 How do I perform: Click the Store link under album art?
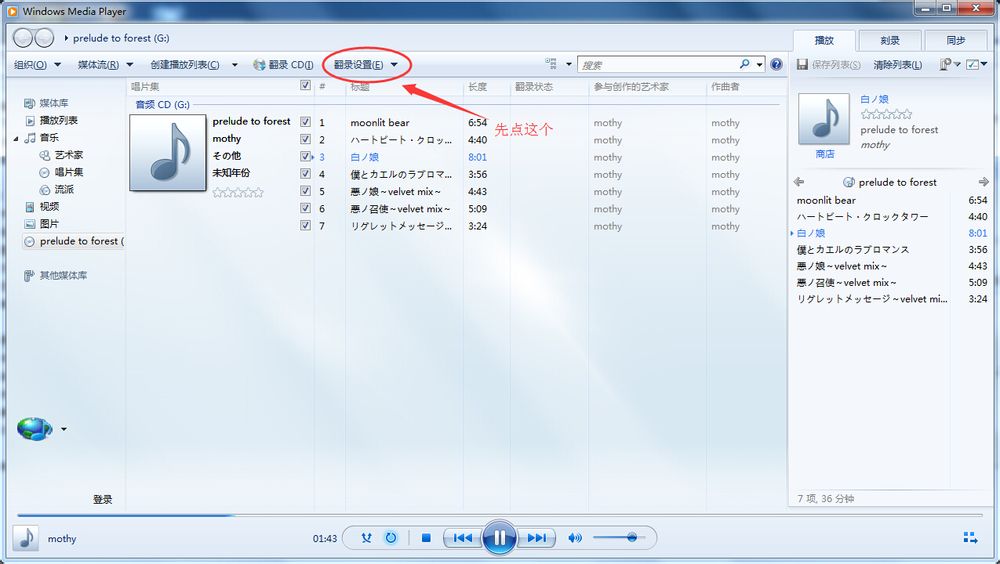(825, 154)
